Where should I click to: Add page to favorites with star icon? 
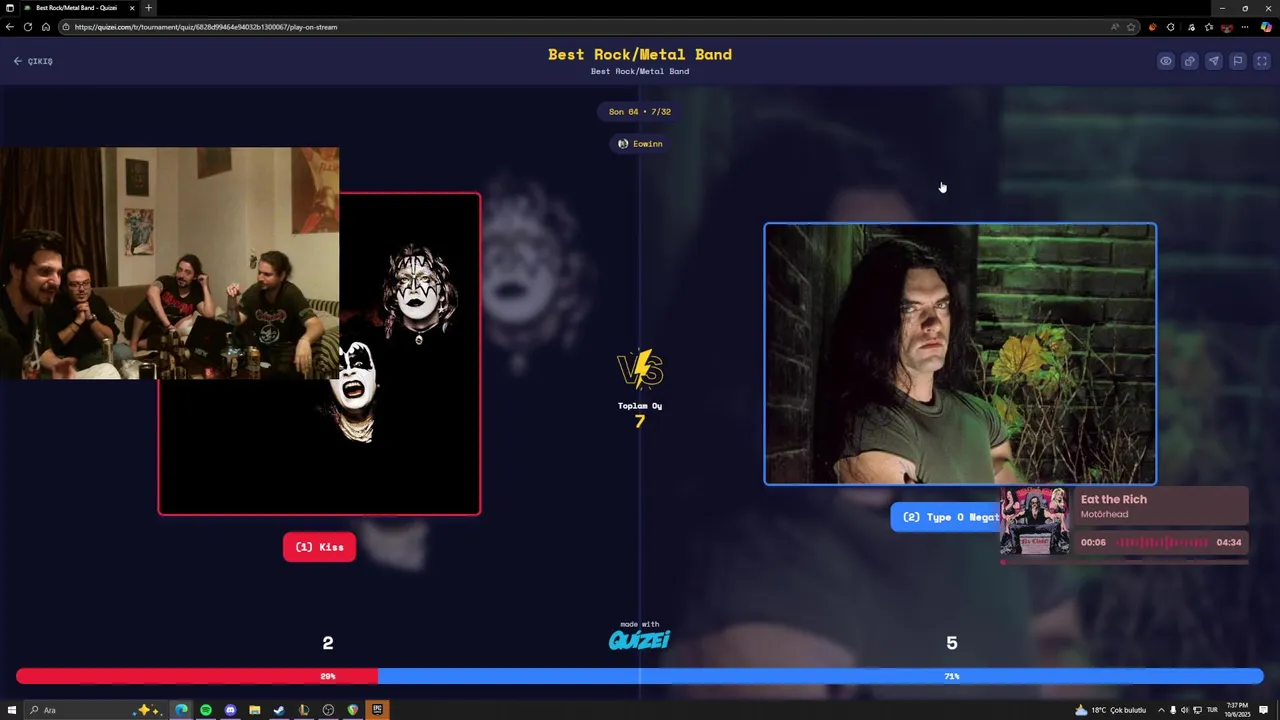(x=1131, y=27)
